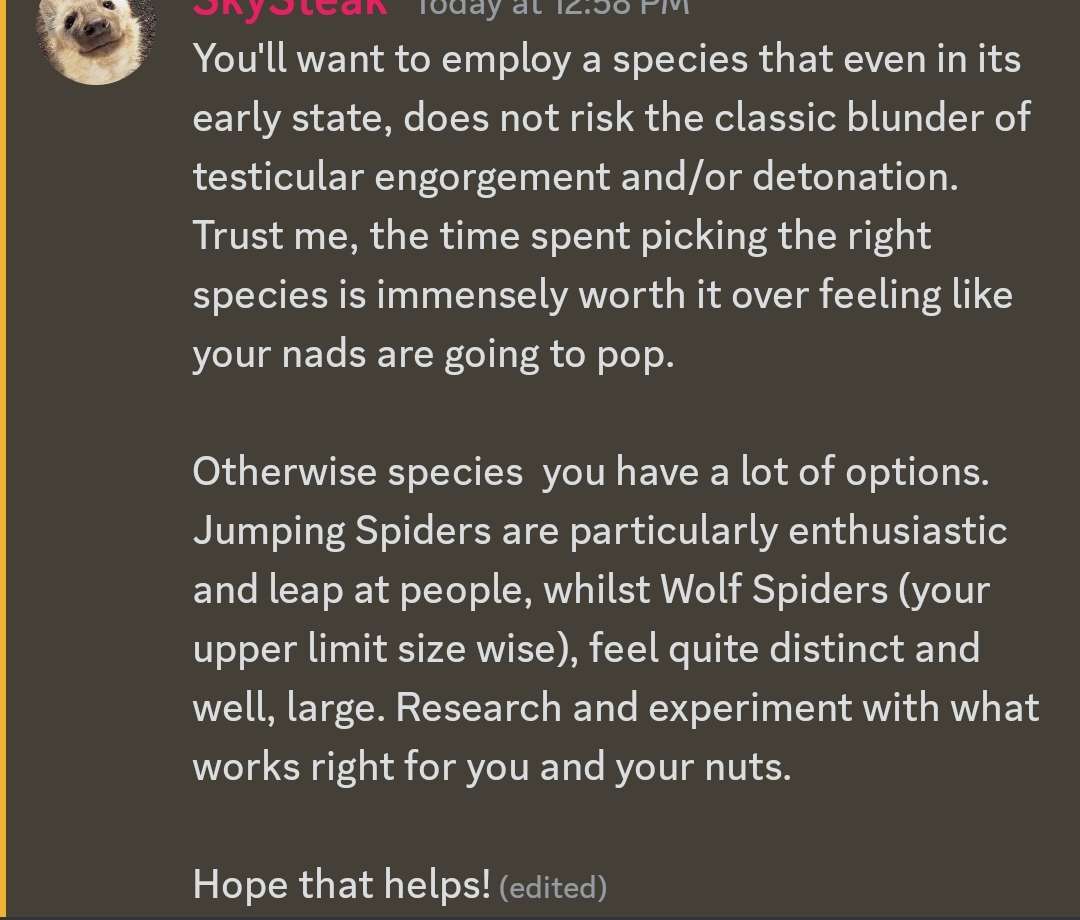Click the line starting "Otherwise species you have"
1080x920 pixels.
coord(591,472)
